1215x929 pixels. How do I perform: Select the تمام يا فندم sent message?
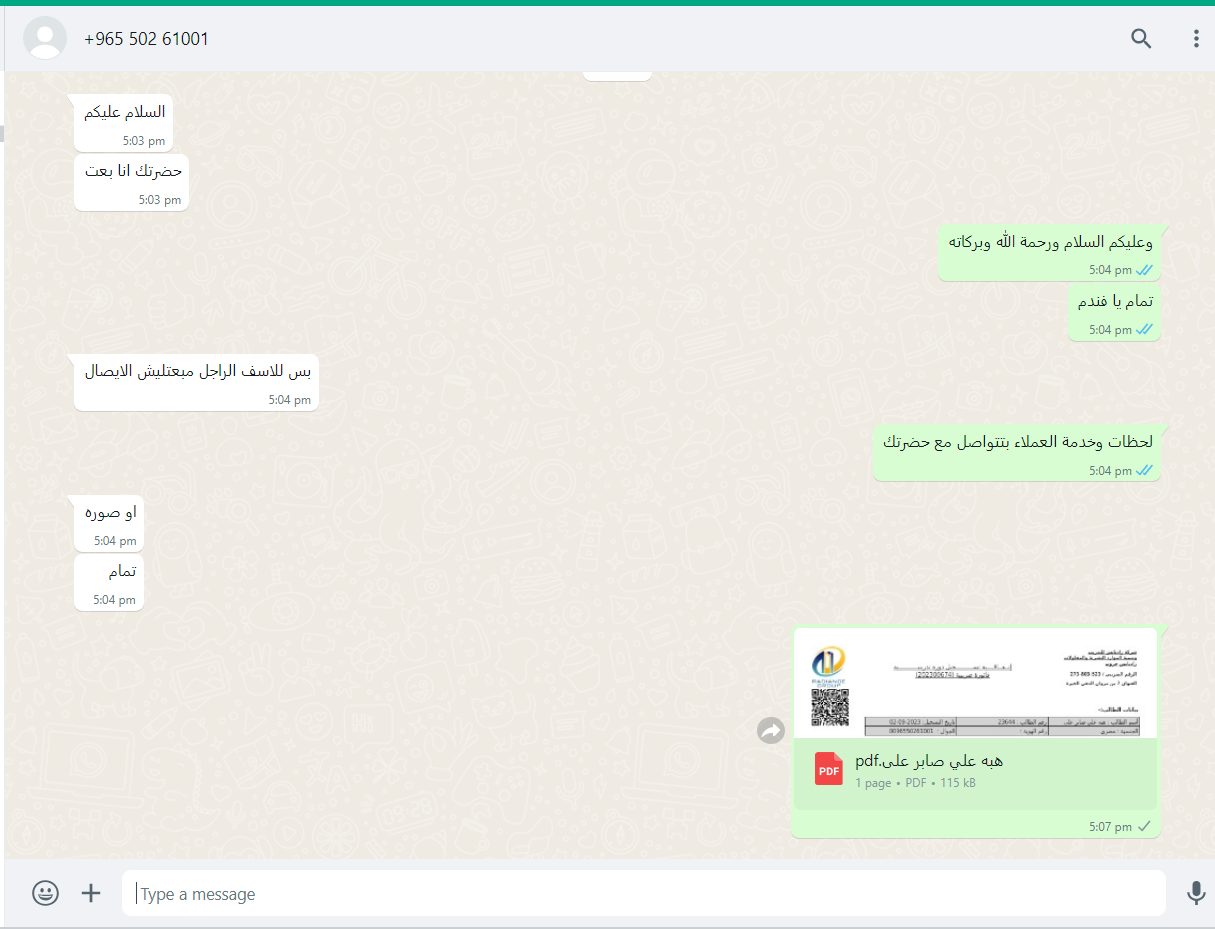[1115, 312]
